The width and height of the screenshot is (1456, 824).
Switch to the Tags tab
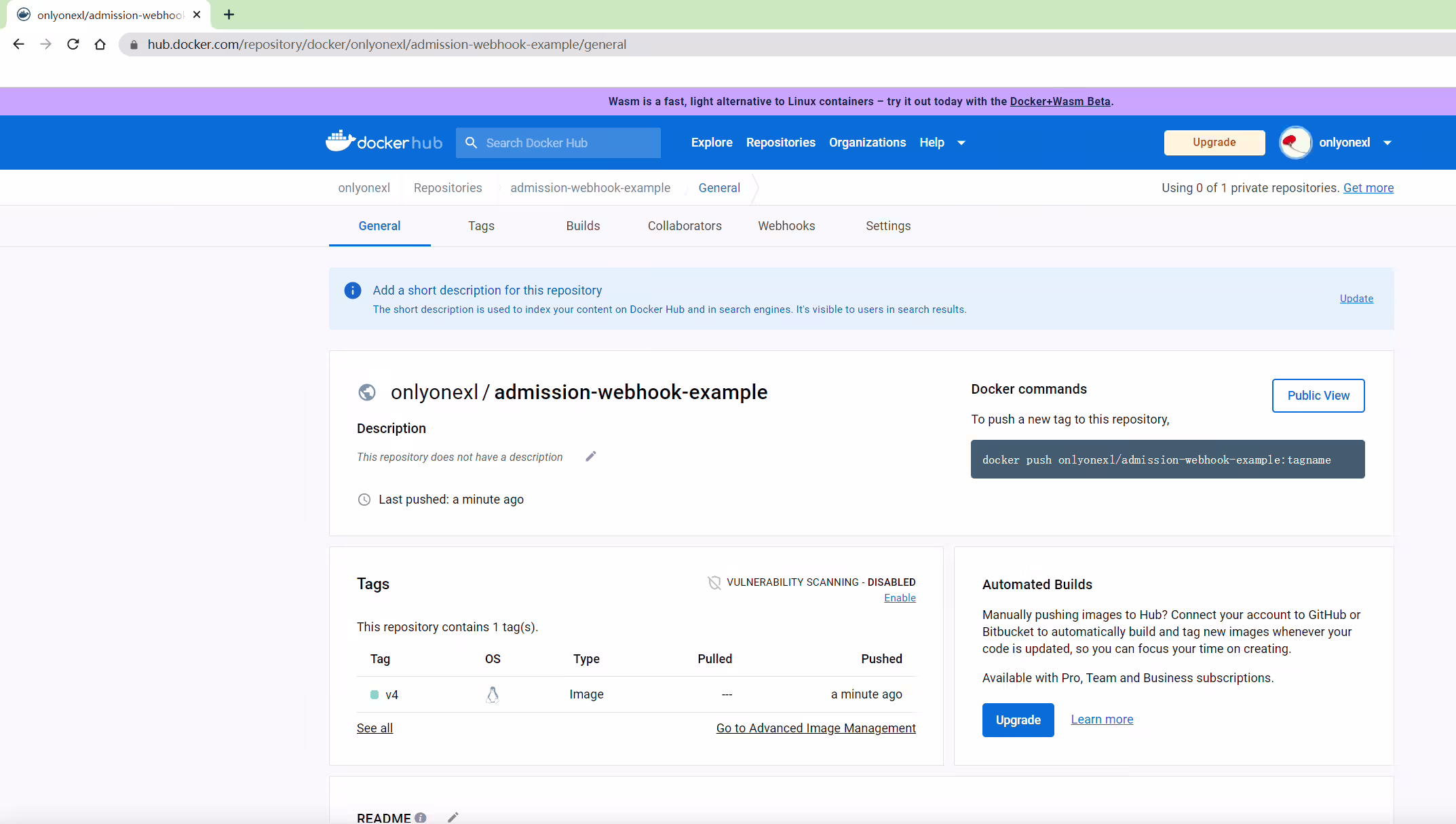pos(481,226)
